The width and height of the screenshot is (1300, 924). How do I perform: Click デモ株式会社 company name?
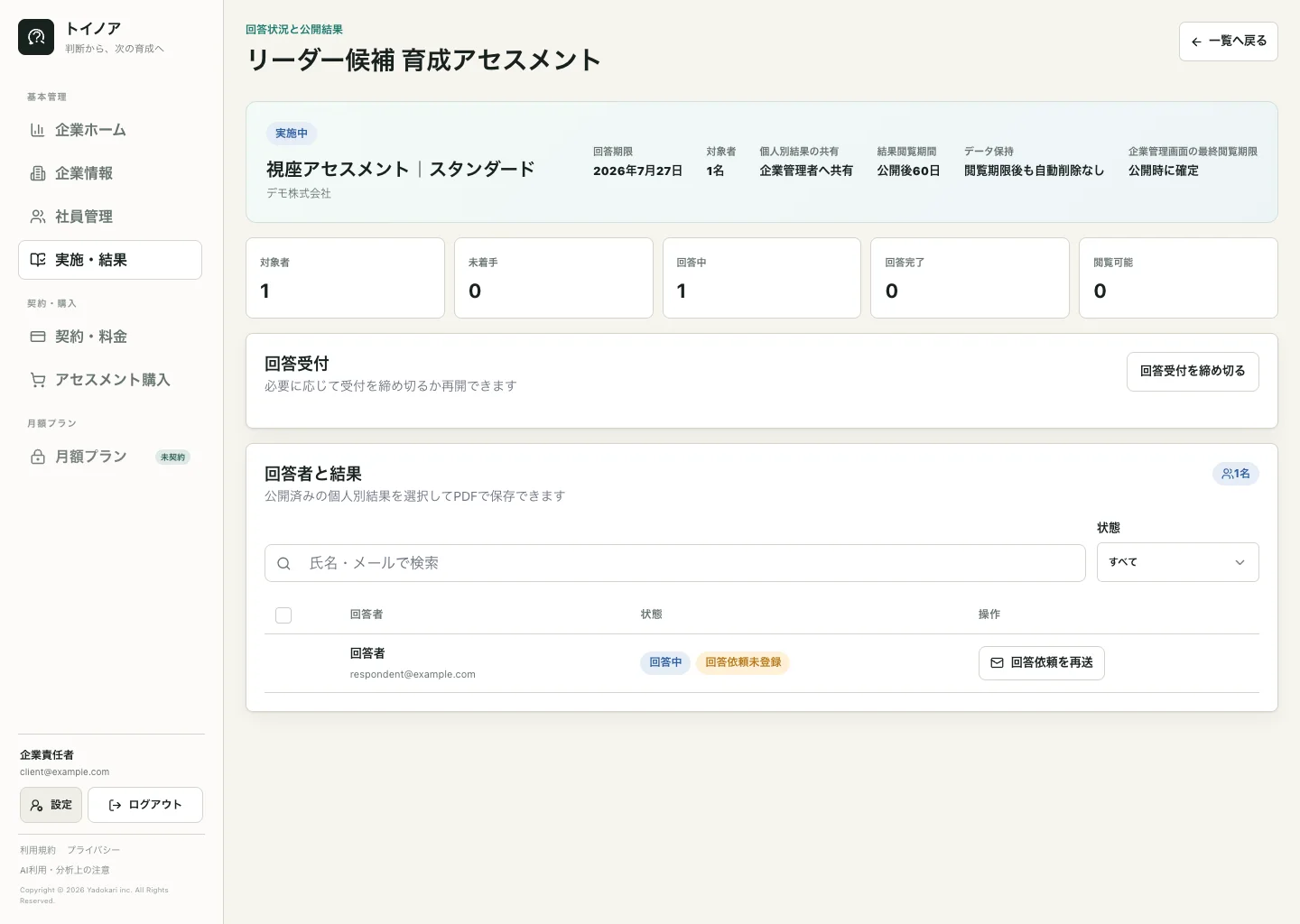(x=299, y=193)
